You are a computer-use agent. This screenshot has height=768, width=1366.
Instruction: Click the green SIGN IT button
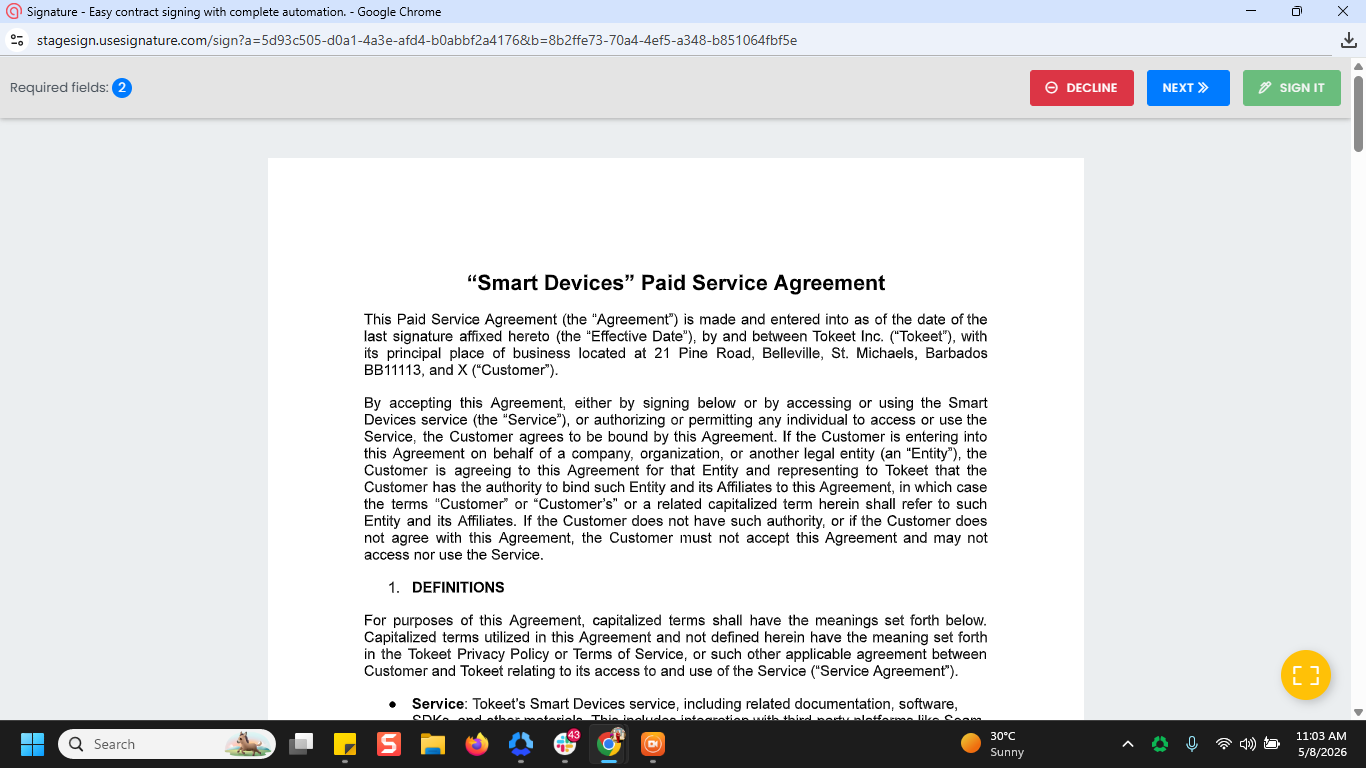(1292, 88)
